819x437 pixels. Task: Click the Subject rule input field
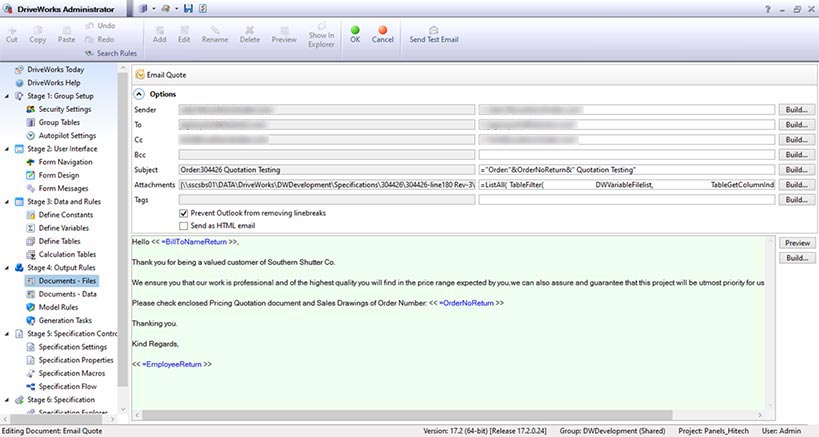tap(627, 170)
